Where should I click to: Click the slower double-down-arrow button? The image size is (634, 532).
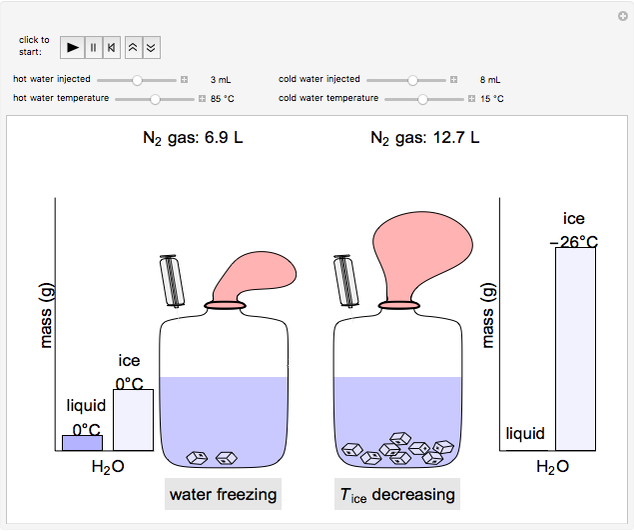coord(151,47)
